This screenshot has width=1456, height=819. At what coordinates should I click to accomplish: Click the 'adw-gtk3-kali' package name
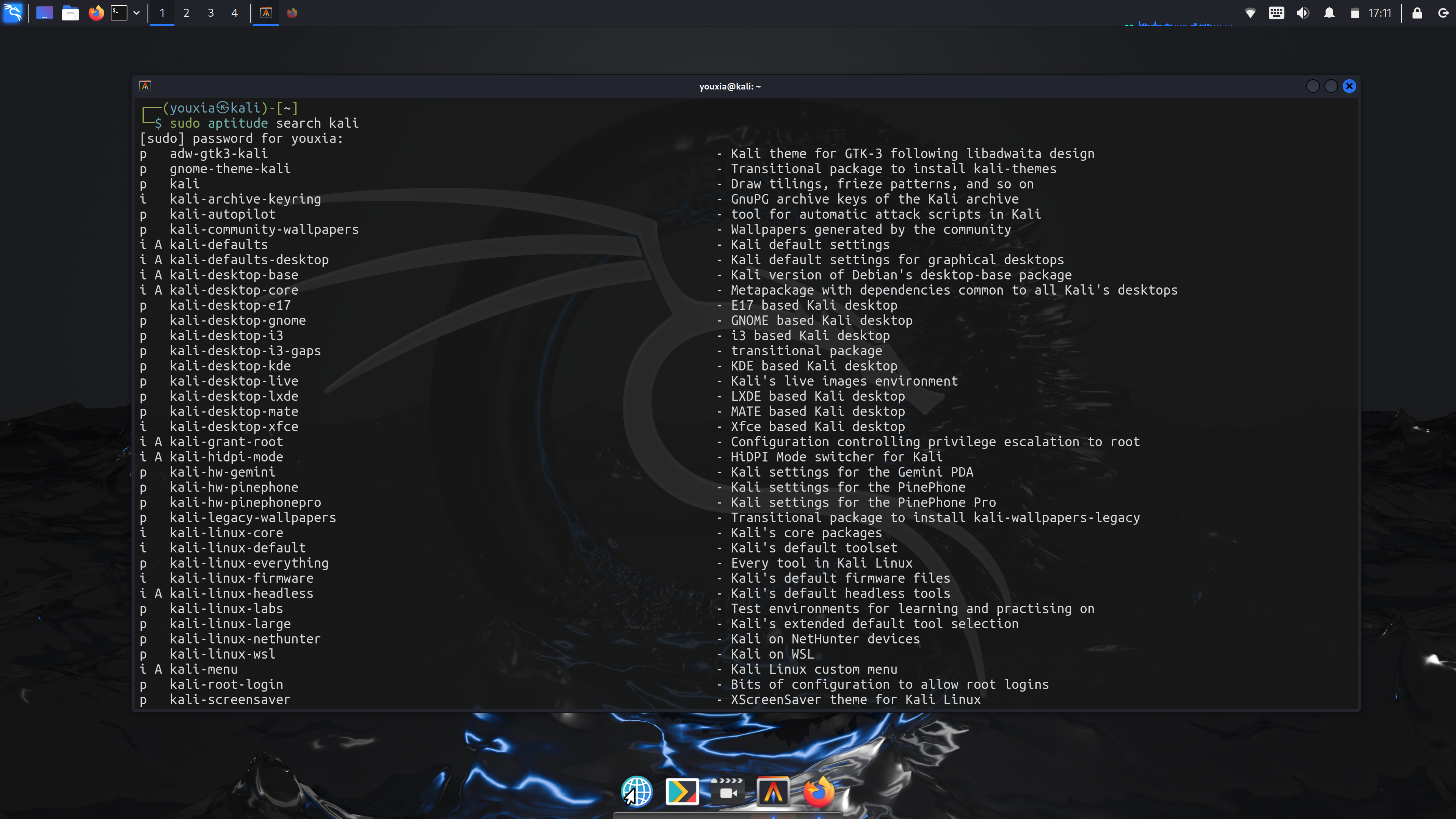click(x=219, y=154)
